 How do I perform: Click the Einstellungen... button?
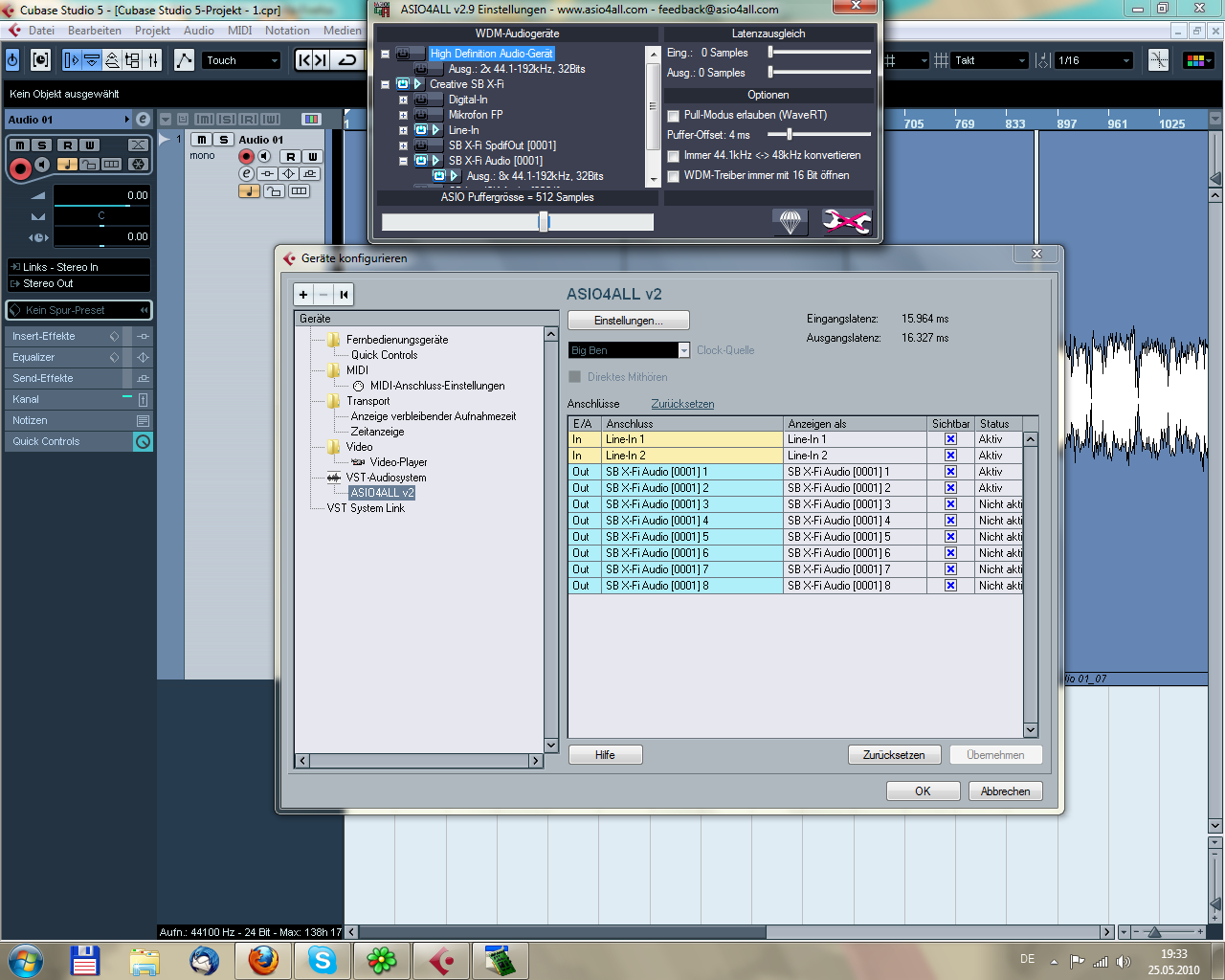click(x=628, y=321)
